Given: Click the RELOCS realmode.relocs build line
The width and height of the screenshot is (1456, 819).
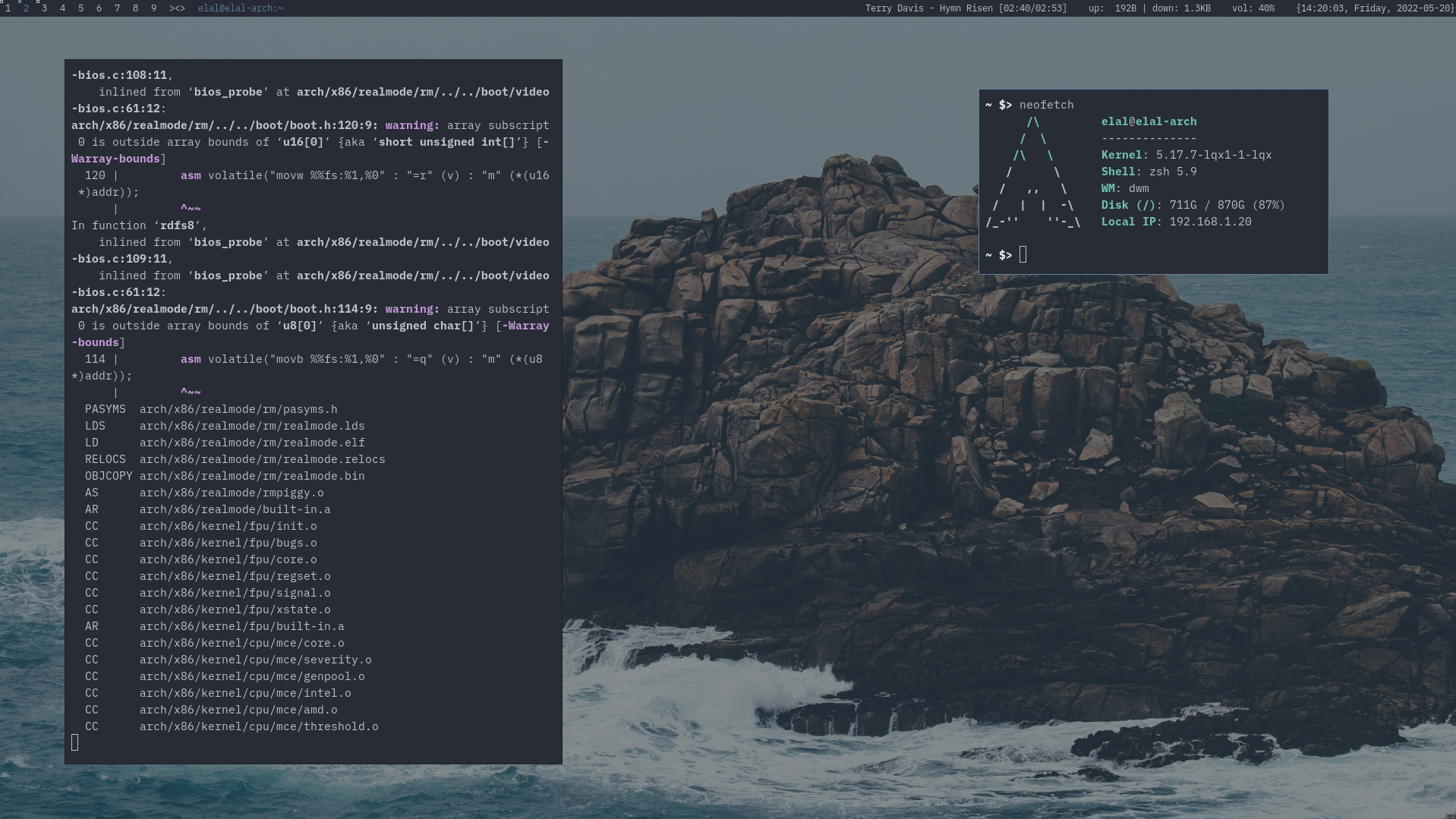Looking at the screenshot, I should point(235,459).
